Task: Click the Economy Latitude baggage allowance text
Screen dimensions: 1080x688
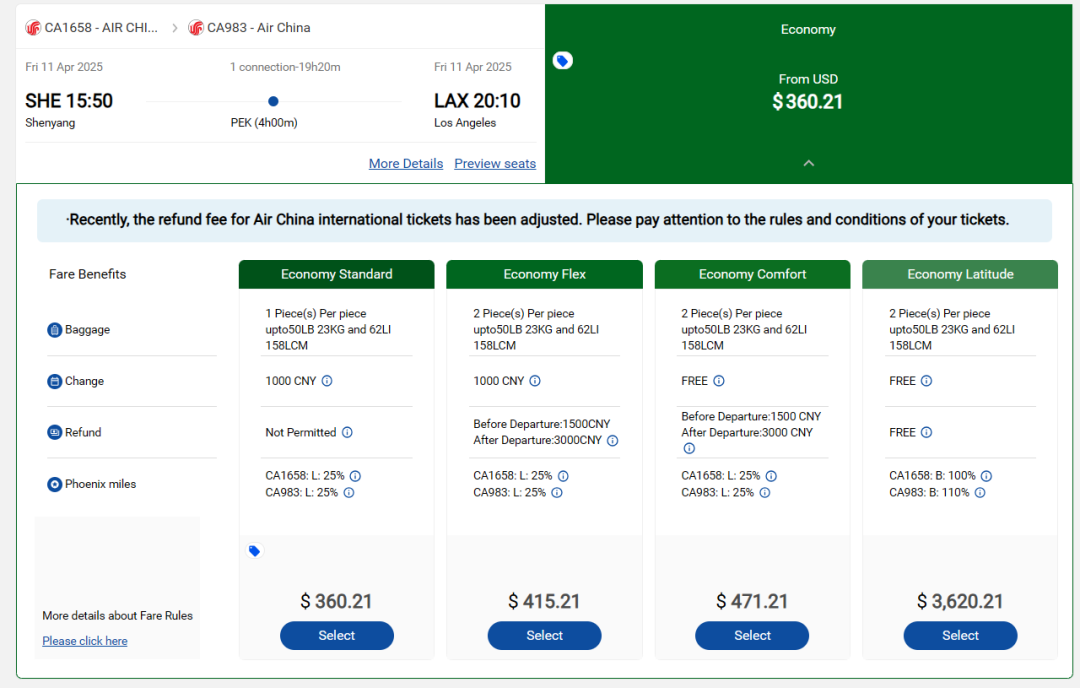Action: pyautogui.click(x=952, y=330)
